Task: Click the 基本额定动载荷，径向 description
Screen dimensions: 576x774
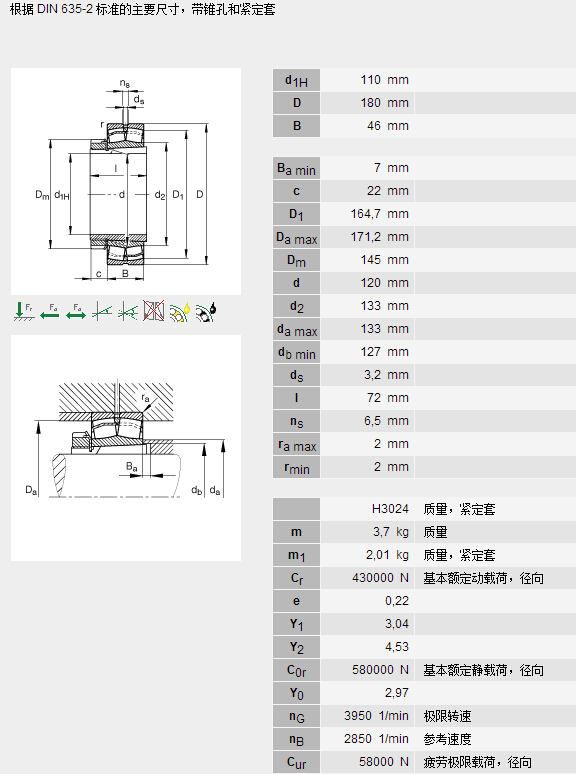Action: [x=483, y=579]
